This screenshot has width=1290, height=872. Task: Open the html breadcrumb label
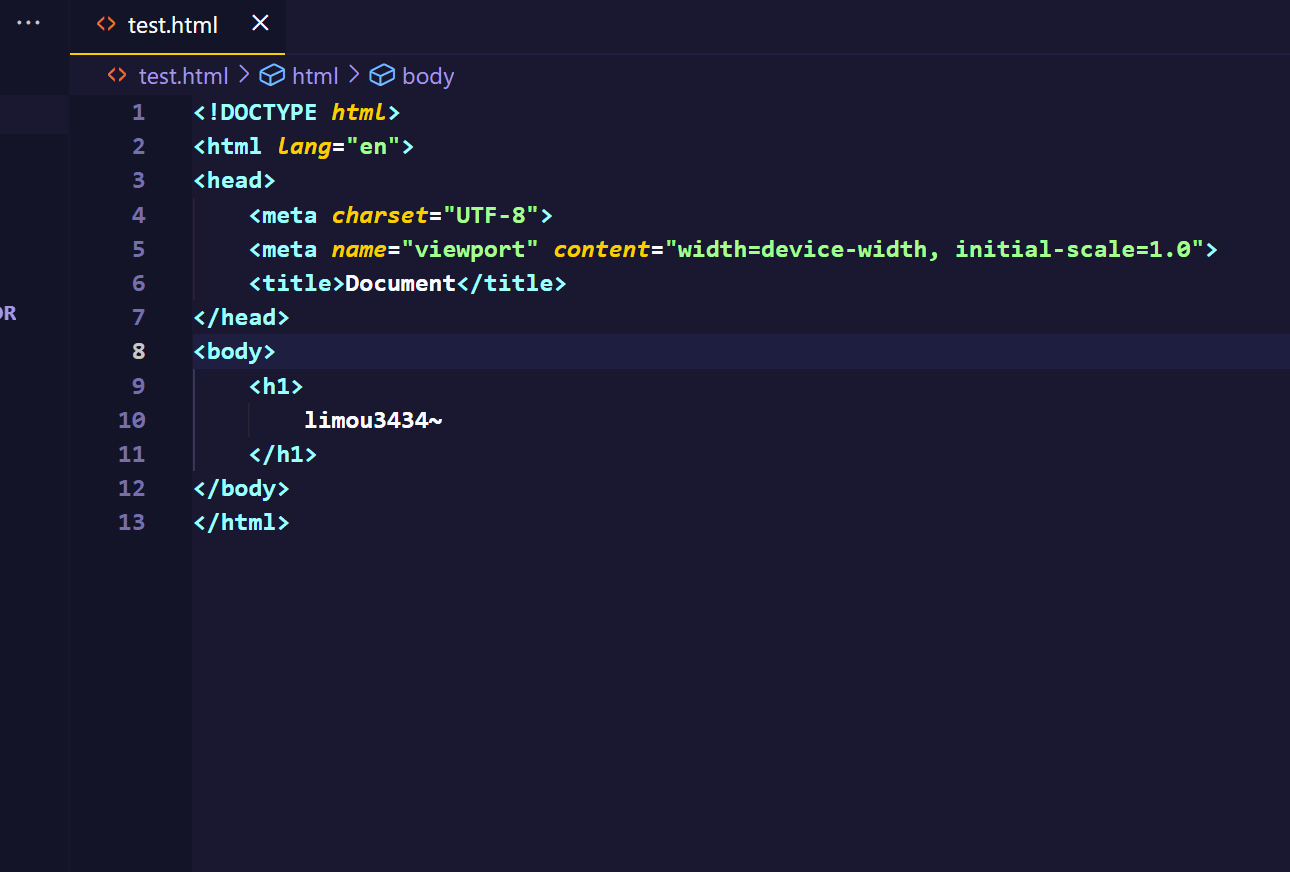click(x=315, y=76)
